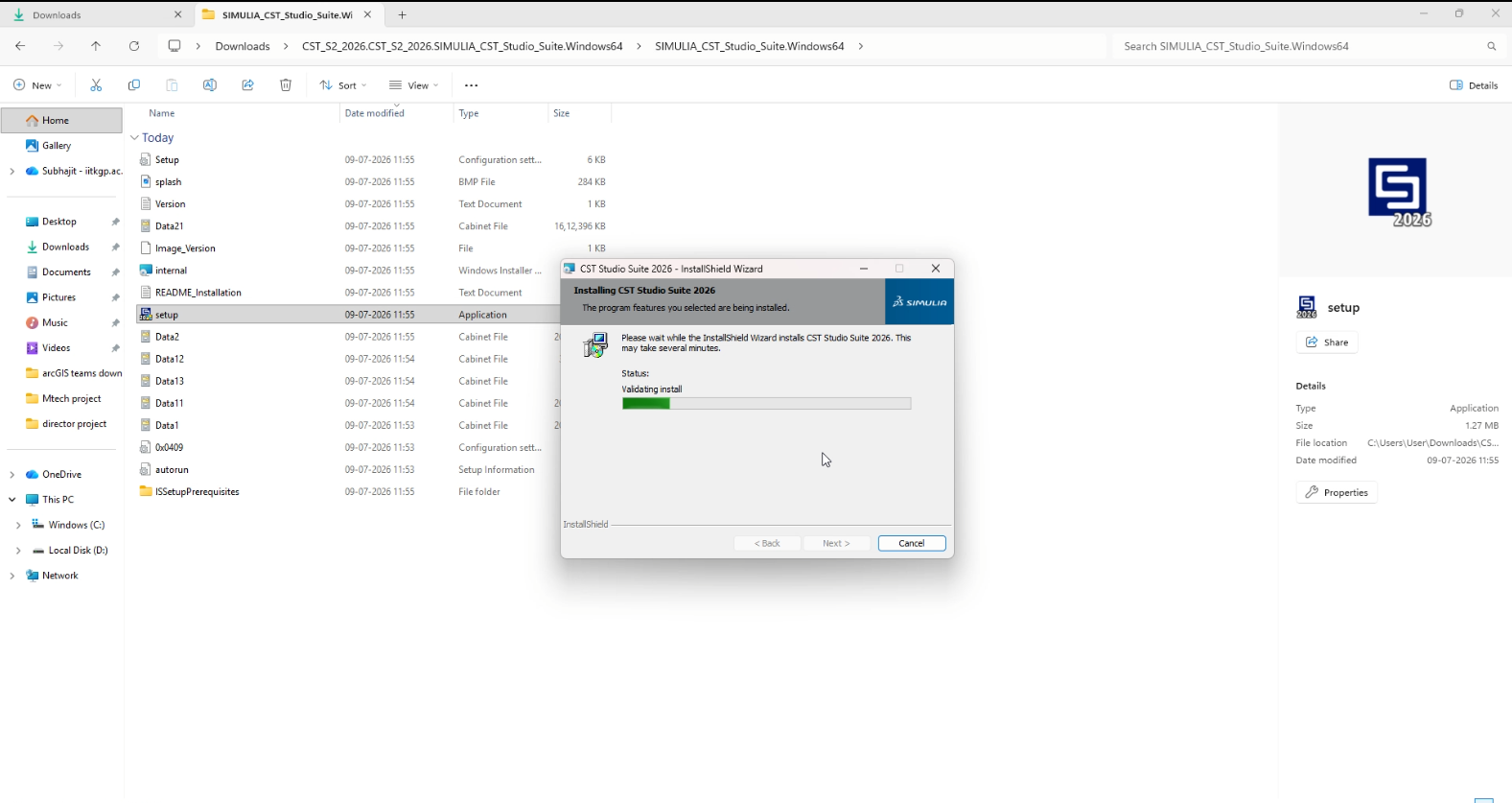Open Properties in the details pane

pos(1337,492)
